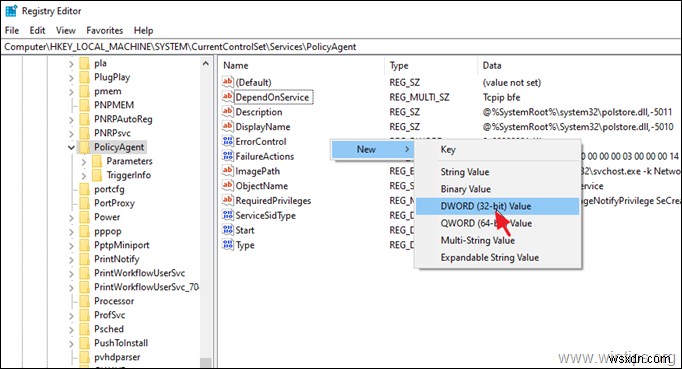Select the Psched tree item
This screenshot has height=369, width=682.
pyautogui.click(x=109, y=329)
